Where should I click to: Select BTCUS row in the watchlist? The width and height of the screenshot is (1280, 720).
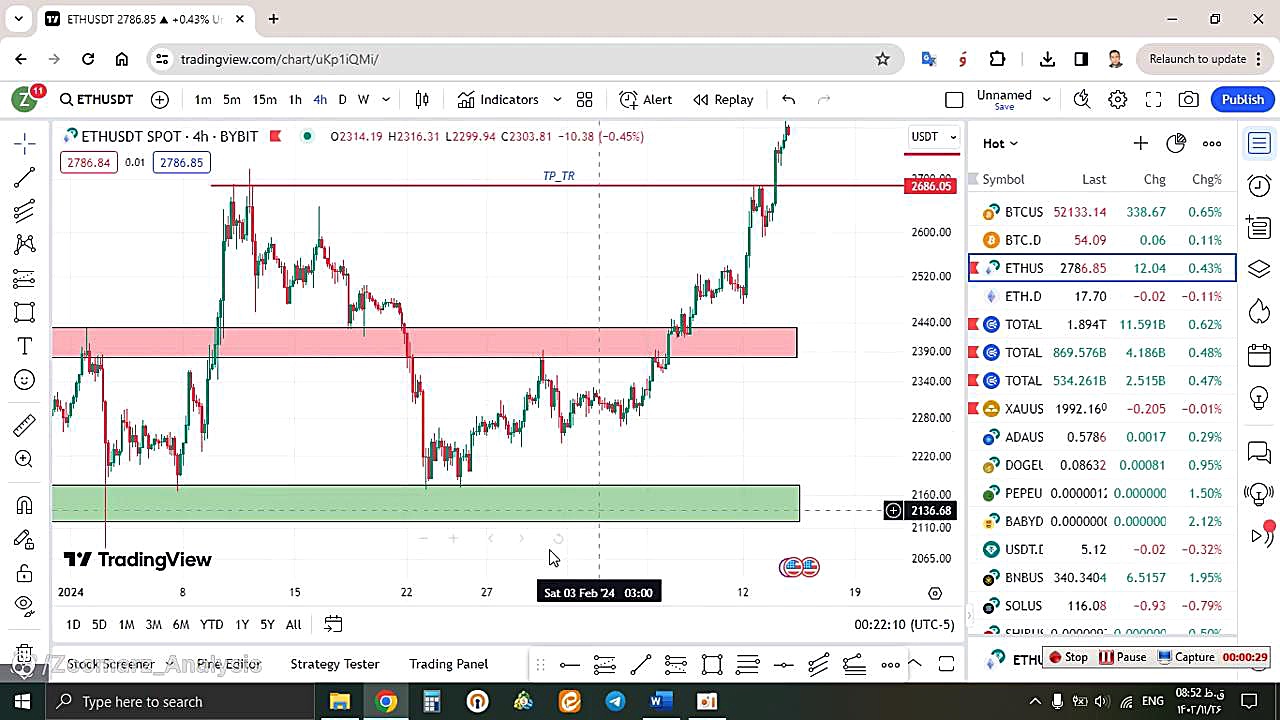pyautogui.click(x=1102, y=212)
